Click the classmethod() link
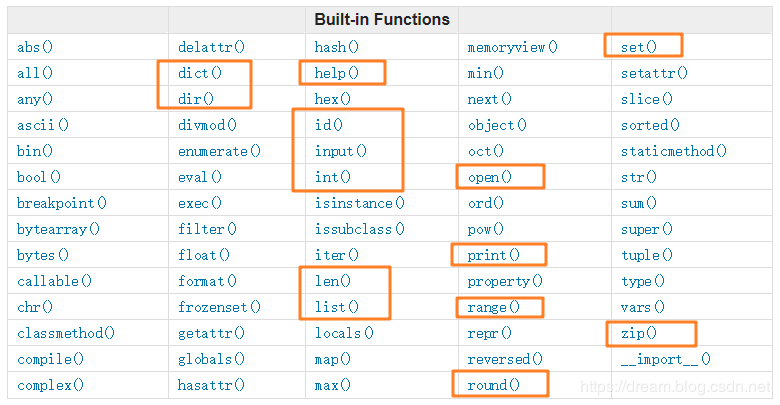 point(66,333)
